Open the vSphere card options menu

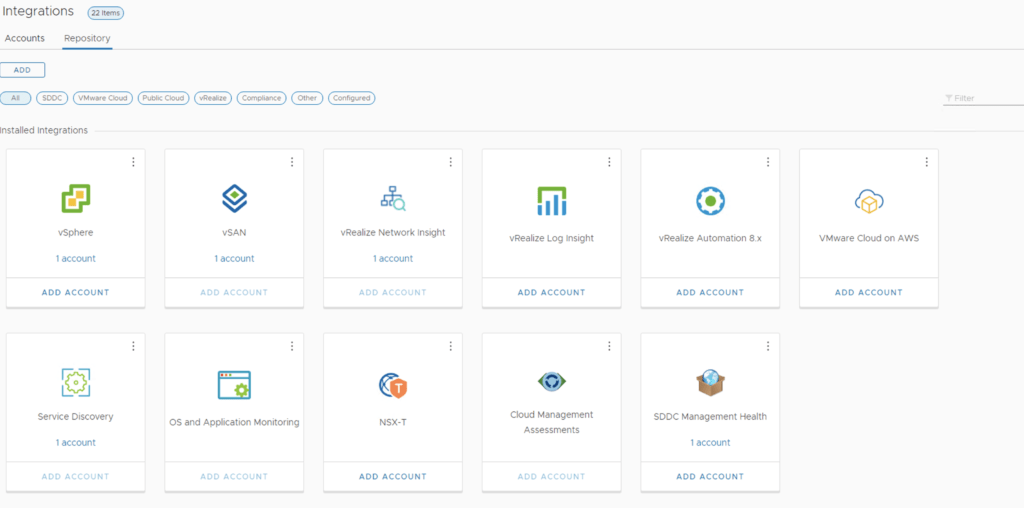[x=133, y=162]
